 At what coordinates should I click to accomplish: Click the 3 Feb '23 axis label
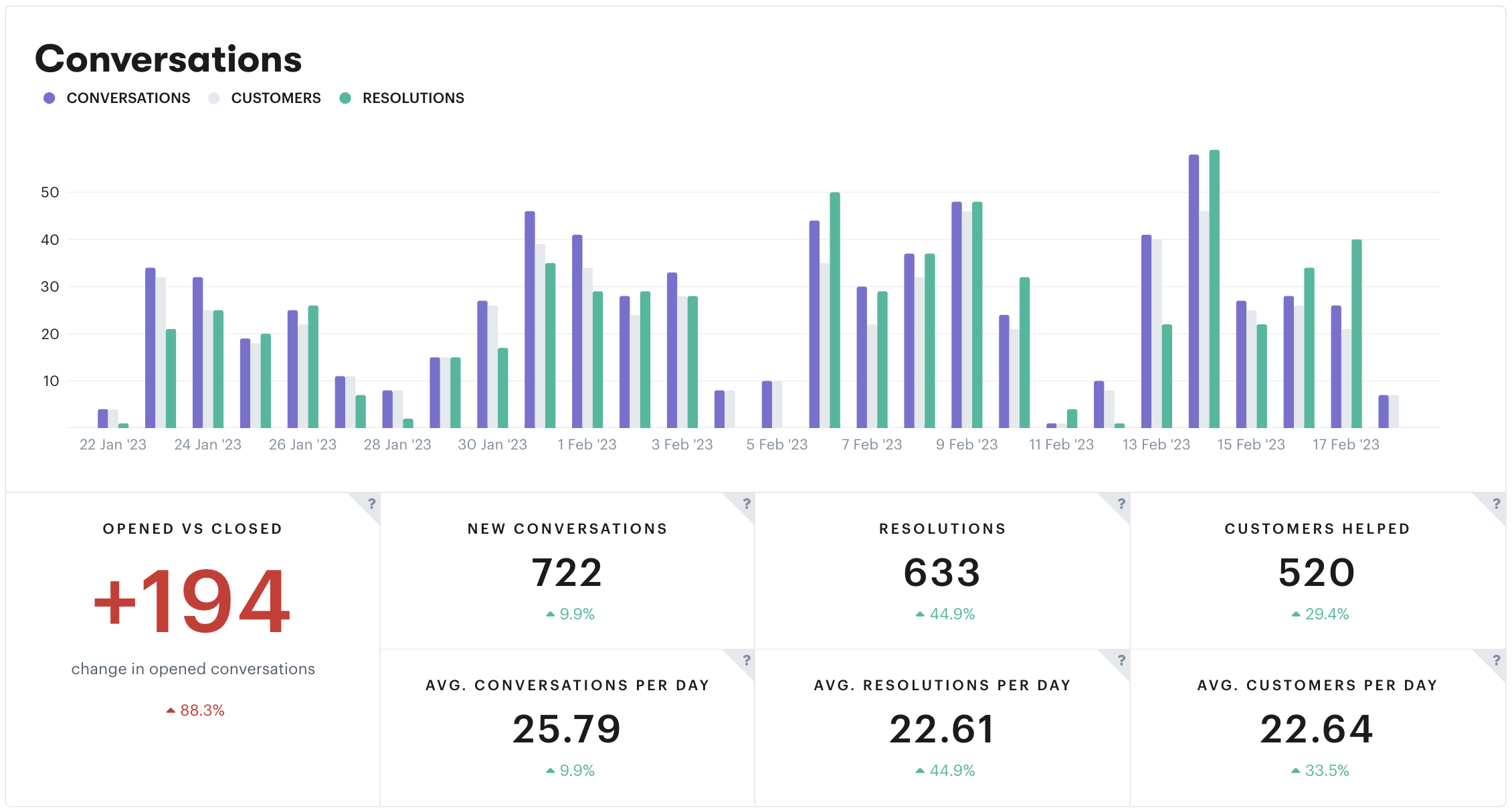[x=682, y=445]
